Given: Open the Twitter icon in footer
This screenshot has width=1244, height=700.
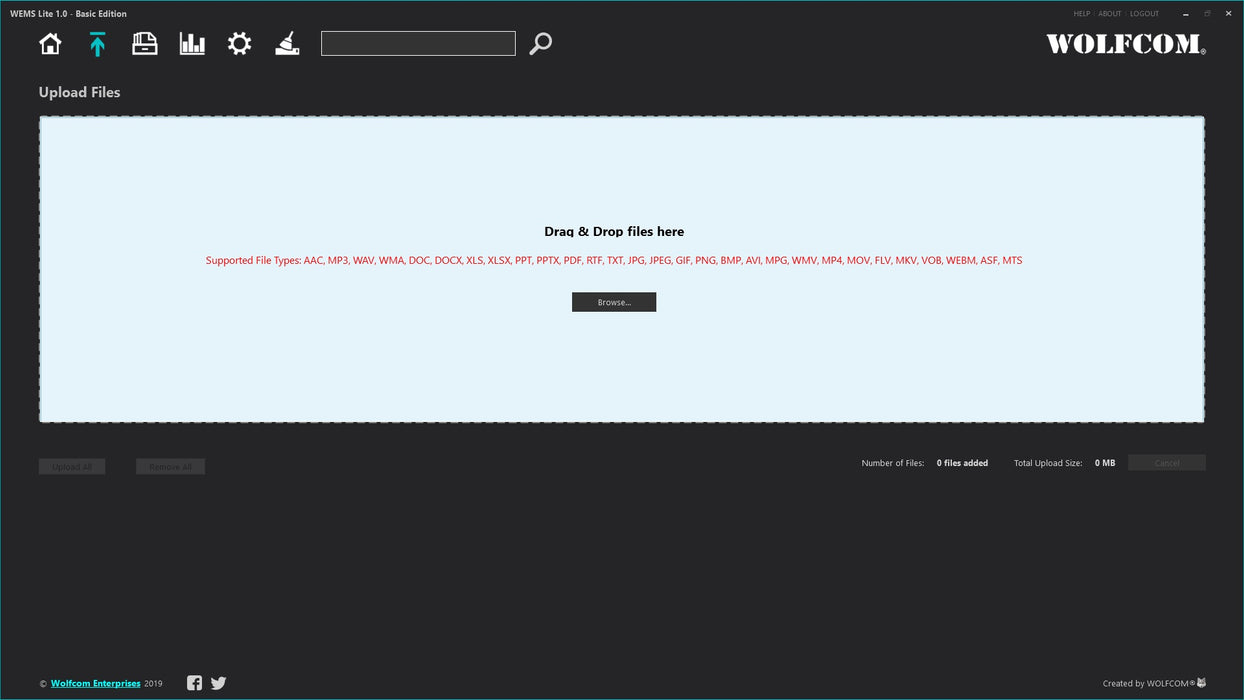Looking at the screenshot, I should 218,683.
